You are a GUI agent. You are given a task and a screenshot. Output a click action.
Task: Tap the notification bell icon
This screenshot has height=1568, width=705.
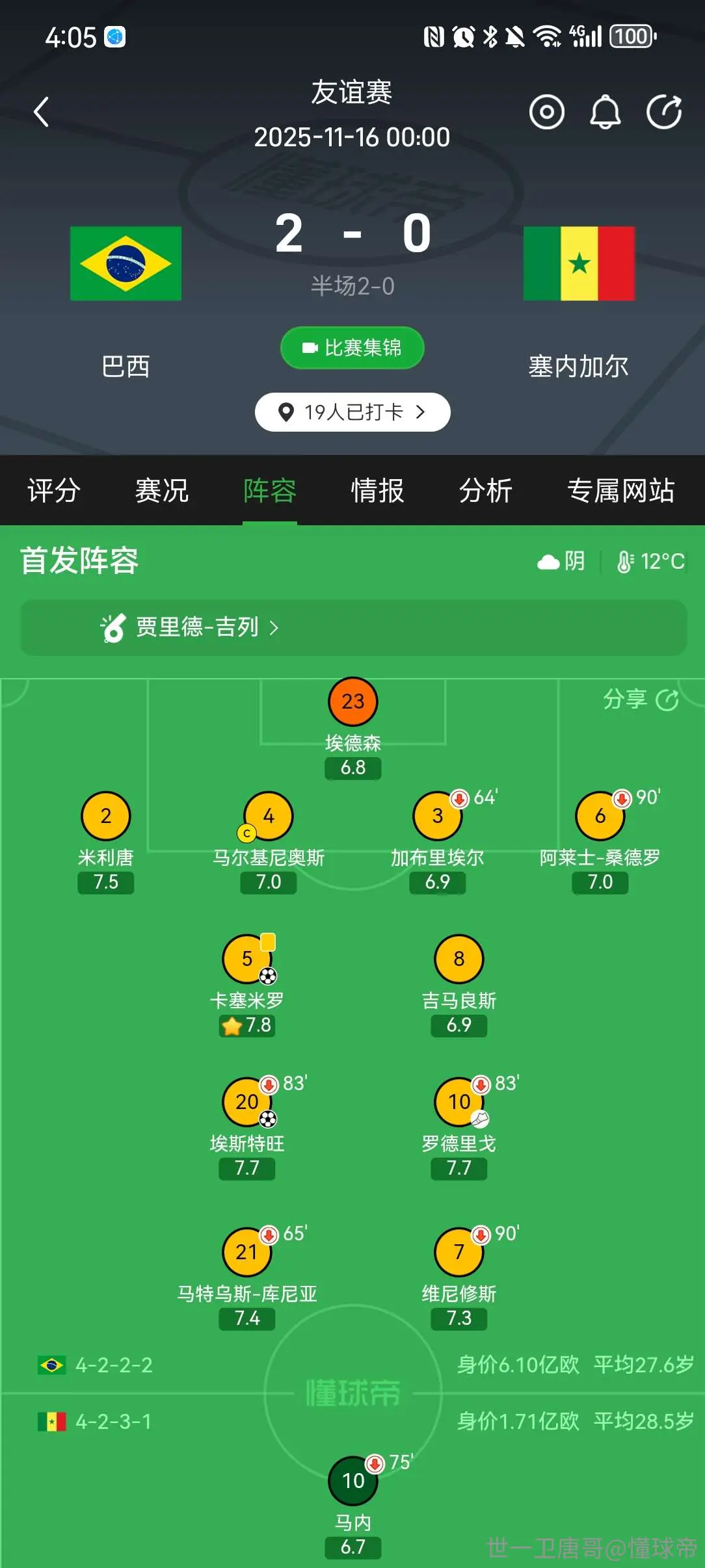(x=605, y=112)
